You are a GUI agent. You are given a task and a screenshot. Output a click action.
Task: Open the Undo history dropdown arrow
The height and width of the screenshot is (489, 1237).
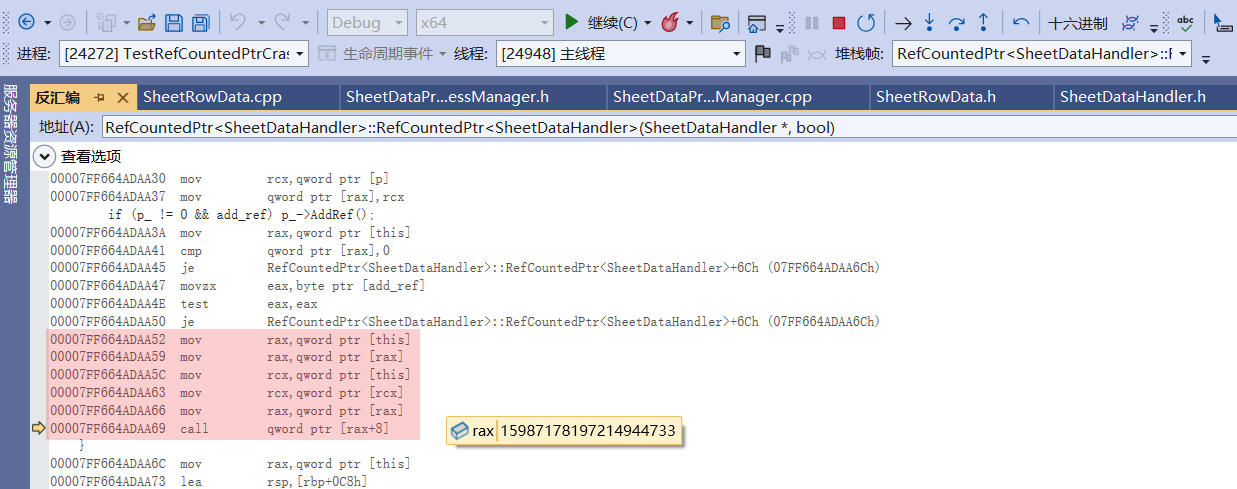point(262,22)
